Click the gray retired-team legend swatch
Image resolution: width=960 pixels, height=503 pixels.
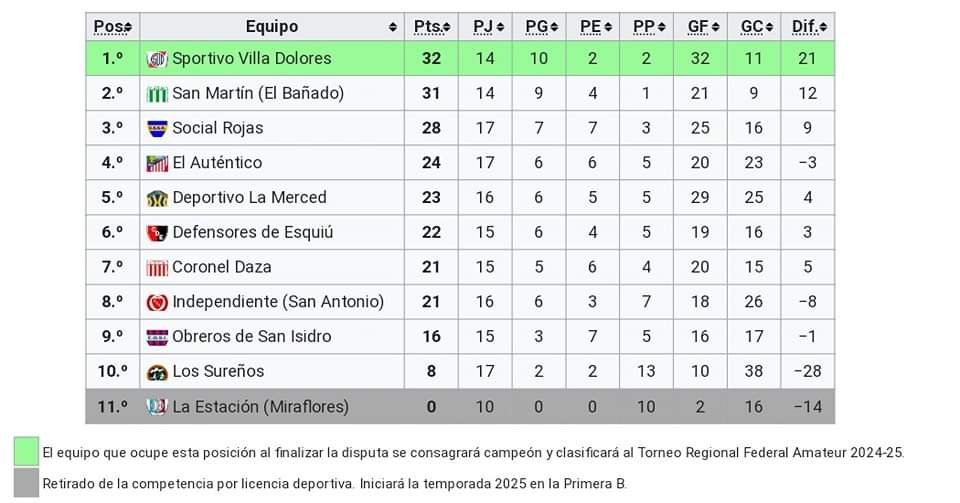pos(26,483)
